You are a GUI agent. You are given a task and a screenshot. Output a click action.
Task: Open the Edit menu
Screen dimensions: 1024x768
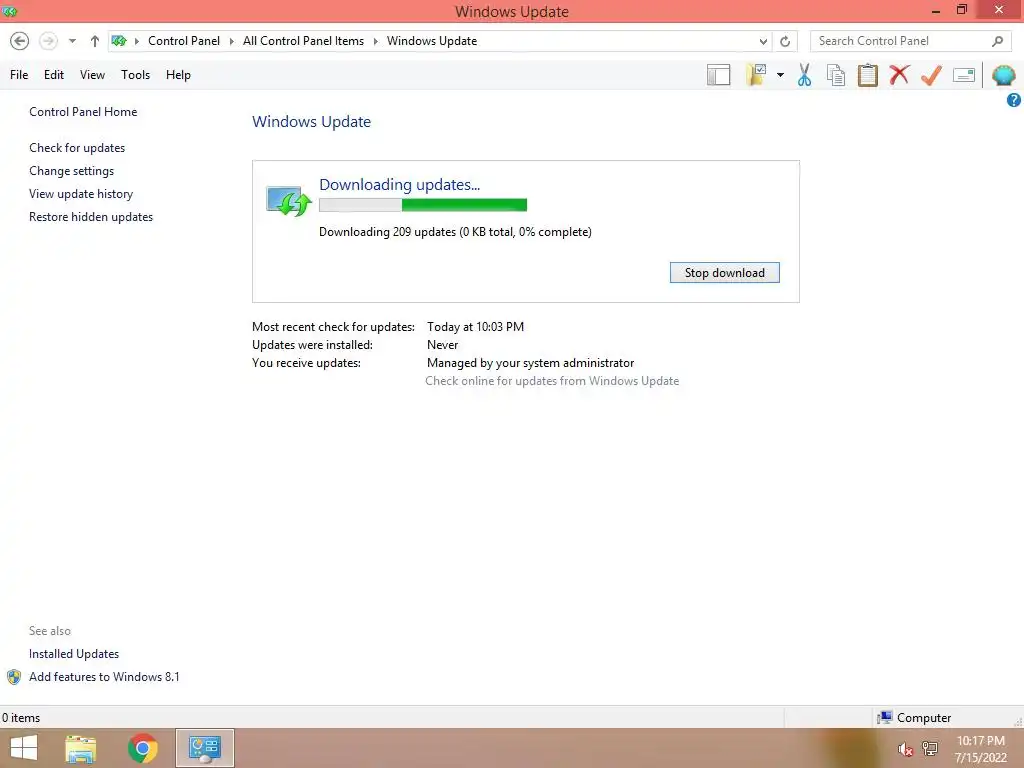click(54, 75)
